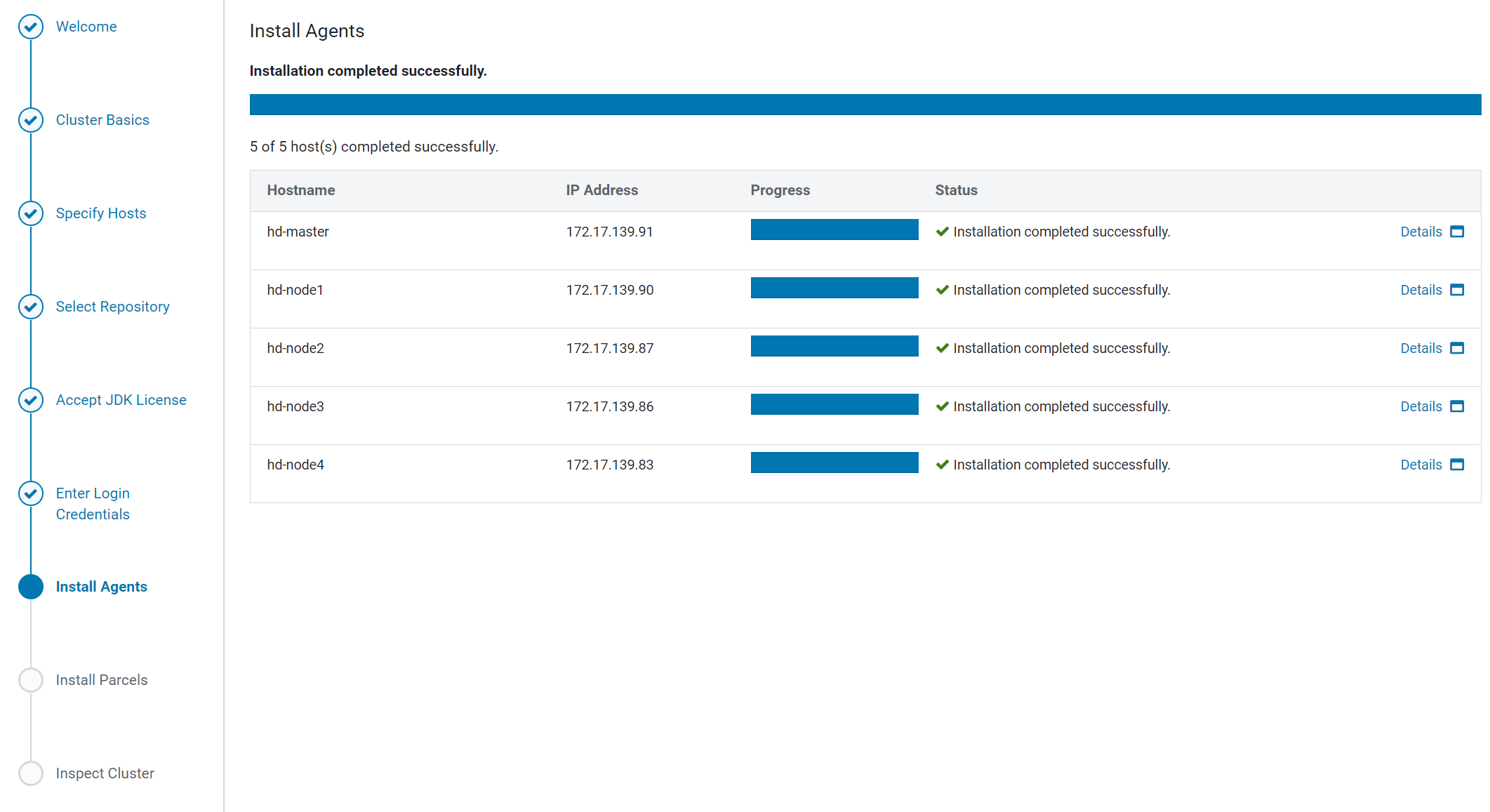Click Details link for hd-node2
Viewport: 1490px width, 812px height.
[1421, 348]
